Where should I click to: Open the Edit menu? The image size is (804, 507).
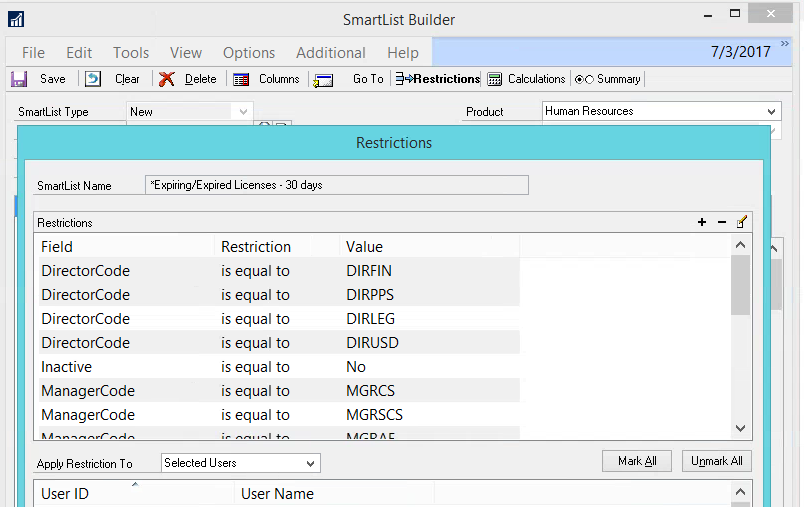pyautogui.click(x=79, y=52)
